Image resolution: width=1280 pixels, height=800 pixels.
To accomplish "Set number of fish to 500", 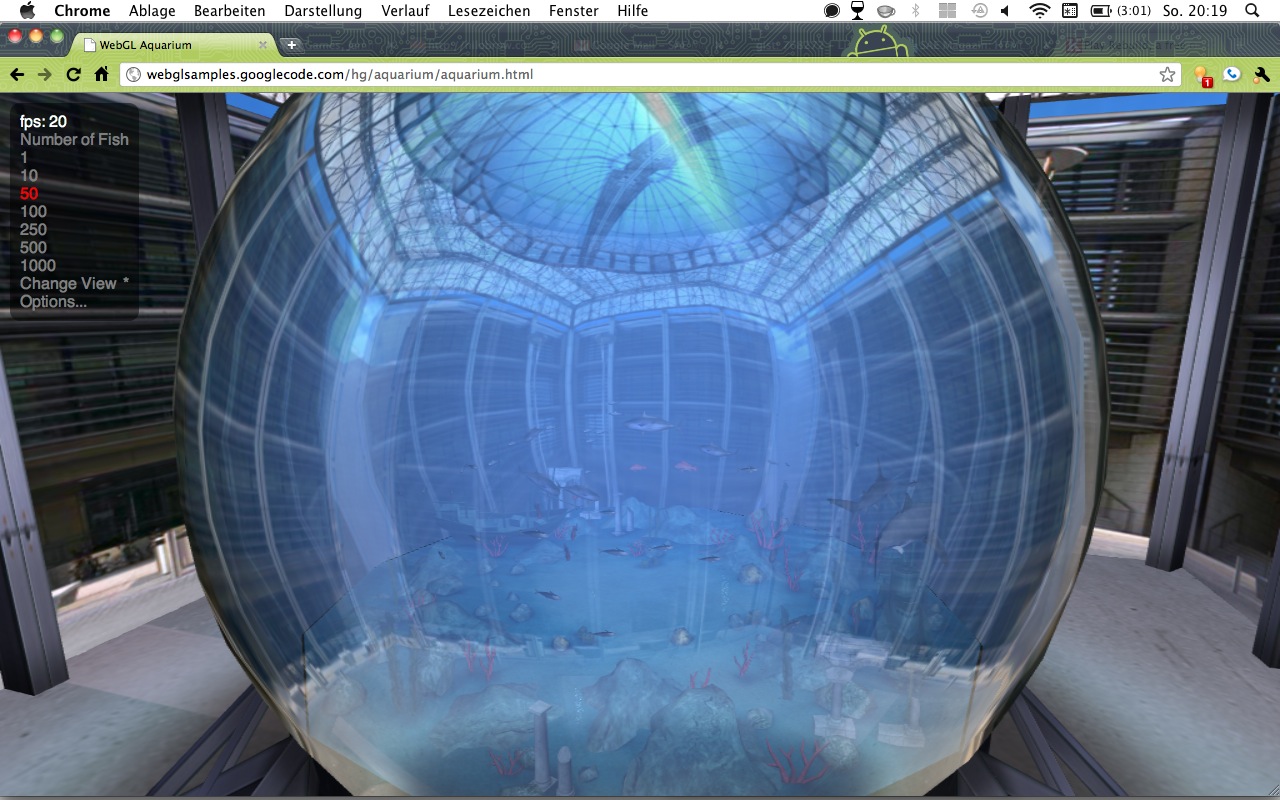I will [x=34, y=247].
